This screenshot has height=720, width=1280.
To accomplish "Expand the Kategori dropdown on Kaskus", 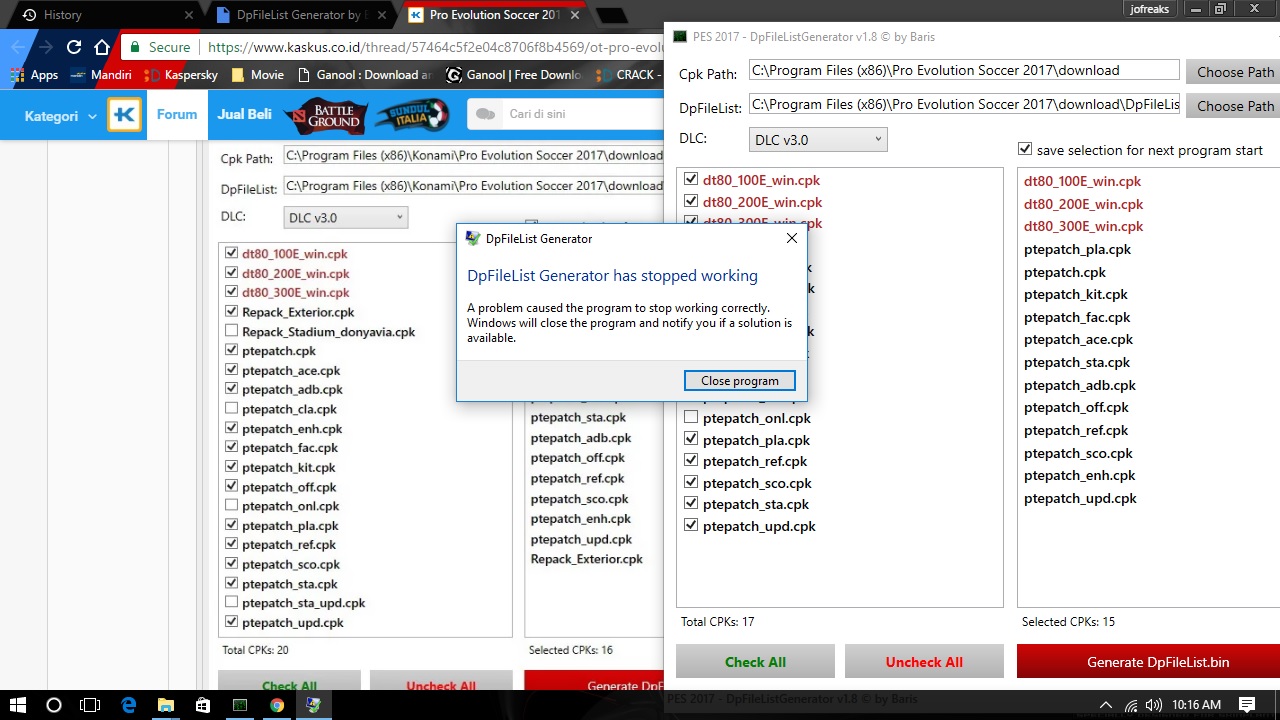I will click(x=60, y=116).
